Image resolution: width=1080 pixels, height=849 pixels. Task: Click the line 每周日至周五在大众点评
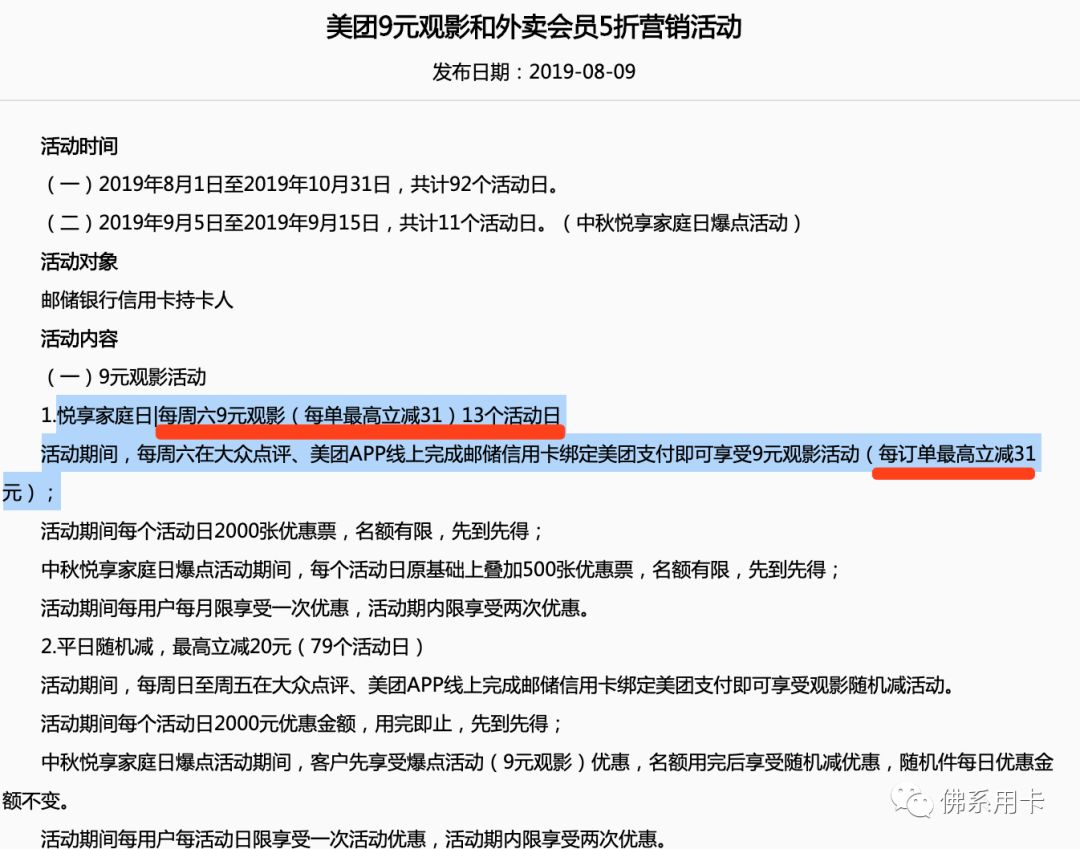click(497, 685)
